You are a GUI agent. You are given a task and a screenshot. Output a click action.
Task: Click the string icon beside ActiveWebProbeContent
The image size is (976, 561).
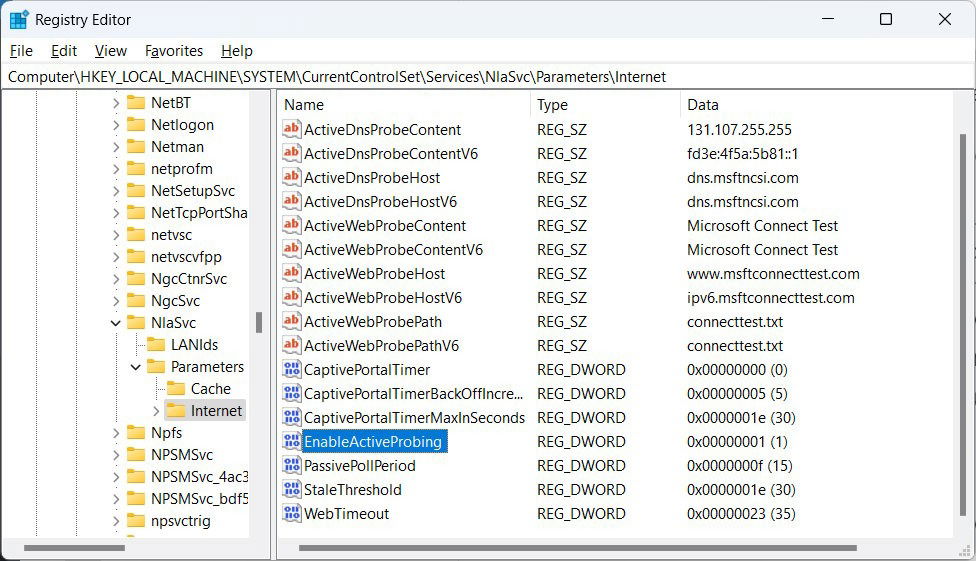[291, 225]
